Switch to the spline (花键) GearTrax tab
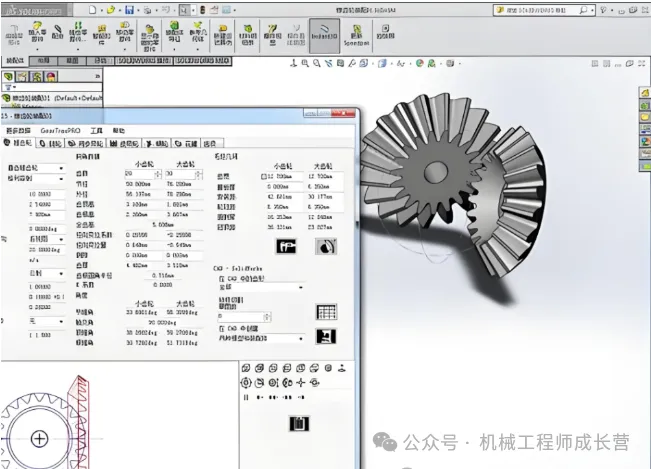The width and height of the screenshot is (651, 469). [186, 144]
